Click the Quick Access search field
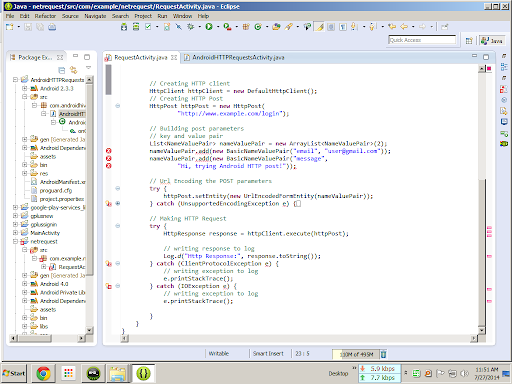This screenshot has width=512, height=384. click(x=422, y=40)
